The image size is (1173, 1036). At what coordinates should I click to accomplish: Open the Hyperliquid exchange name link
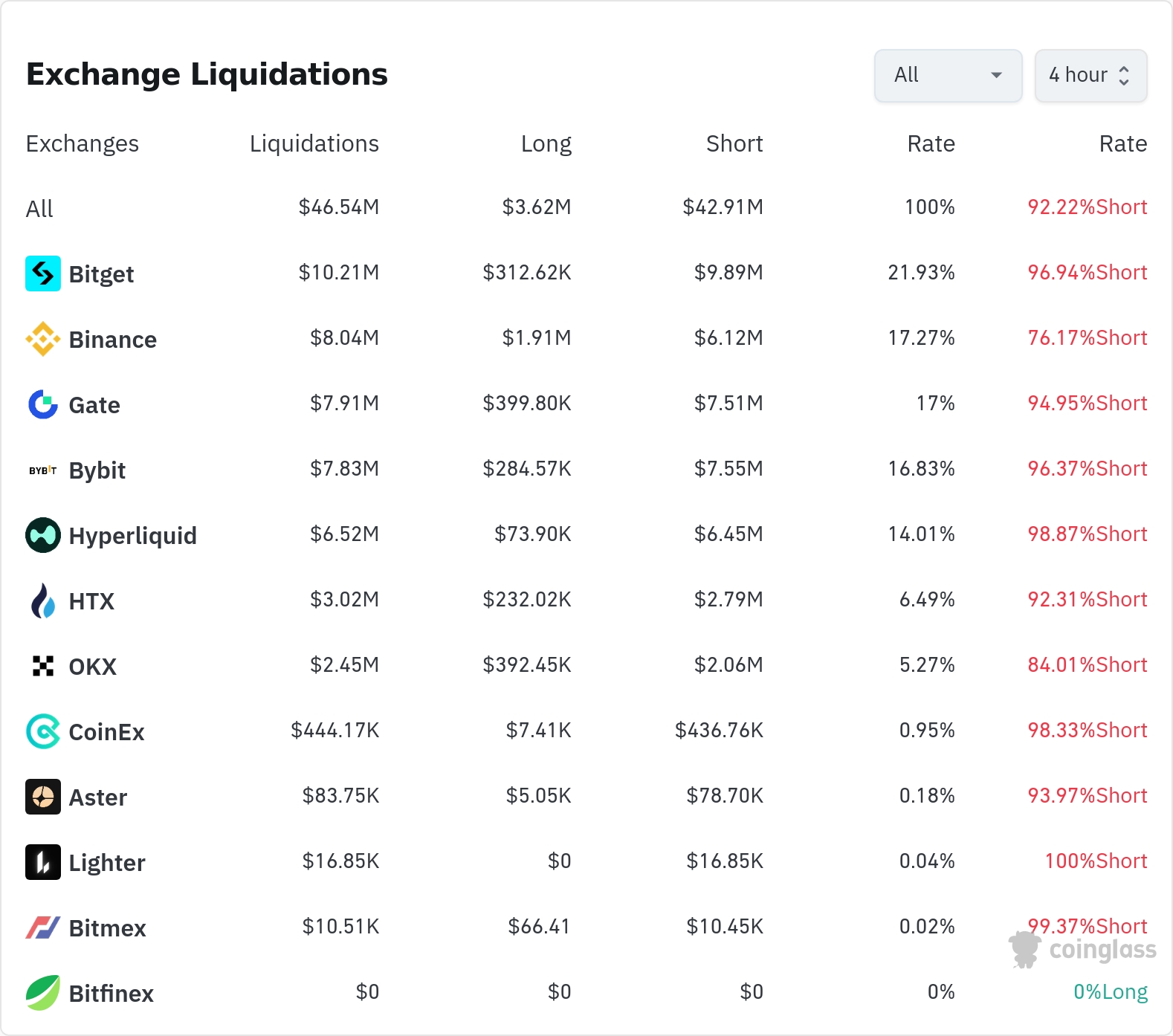tap(132, 536)
